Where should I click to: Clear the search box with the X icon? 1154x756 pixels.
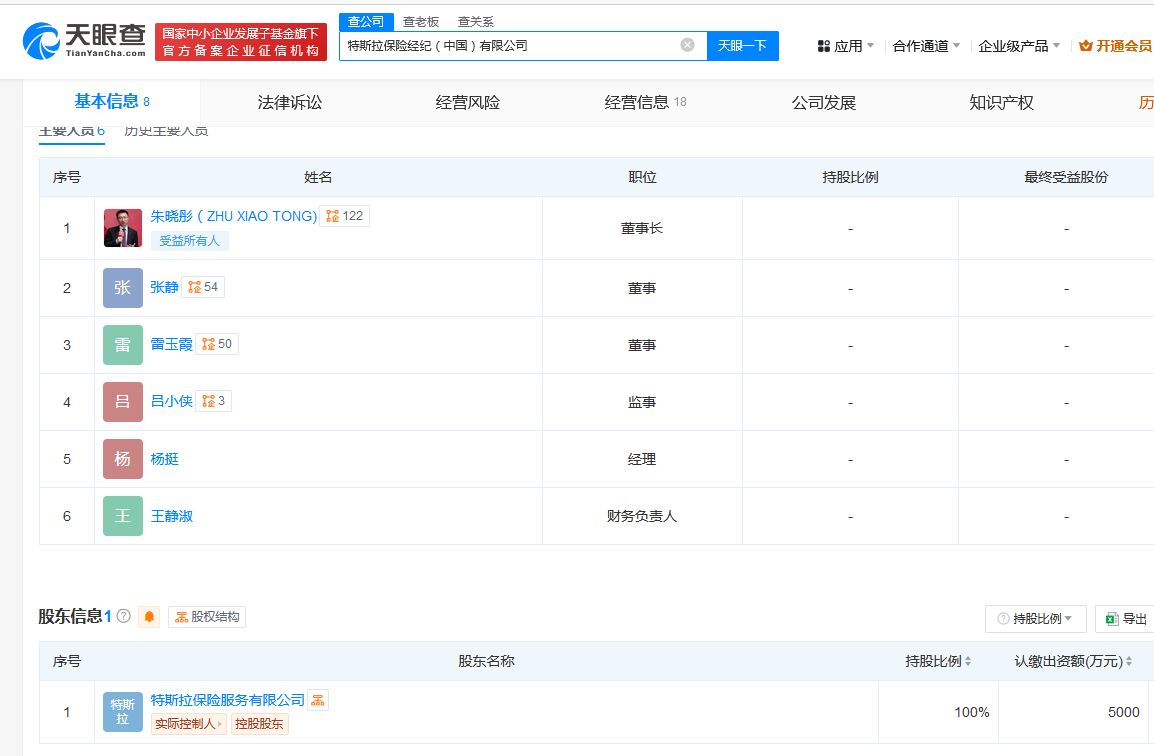point(687,45)
